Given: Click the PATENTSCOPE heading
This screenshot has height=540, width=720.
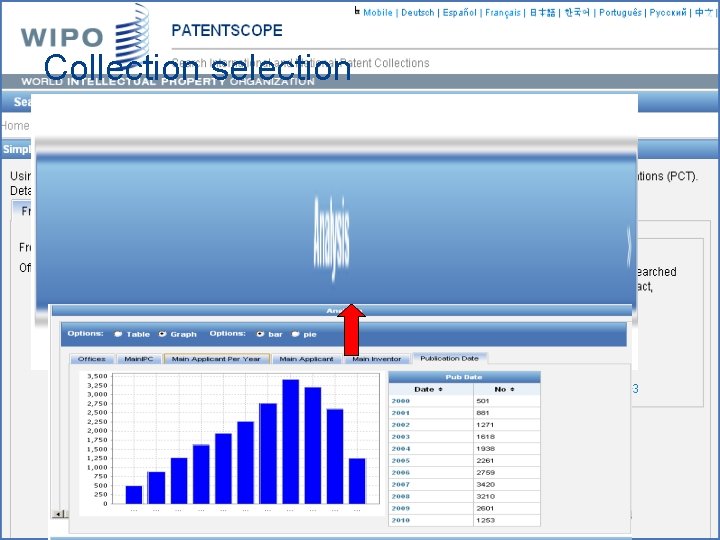Looking at the screenshot, I should [x=227, y=31].
